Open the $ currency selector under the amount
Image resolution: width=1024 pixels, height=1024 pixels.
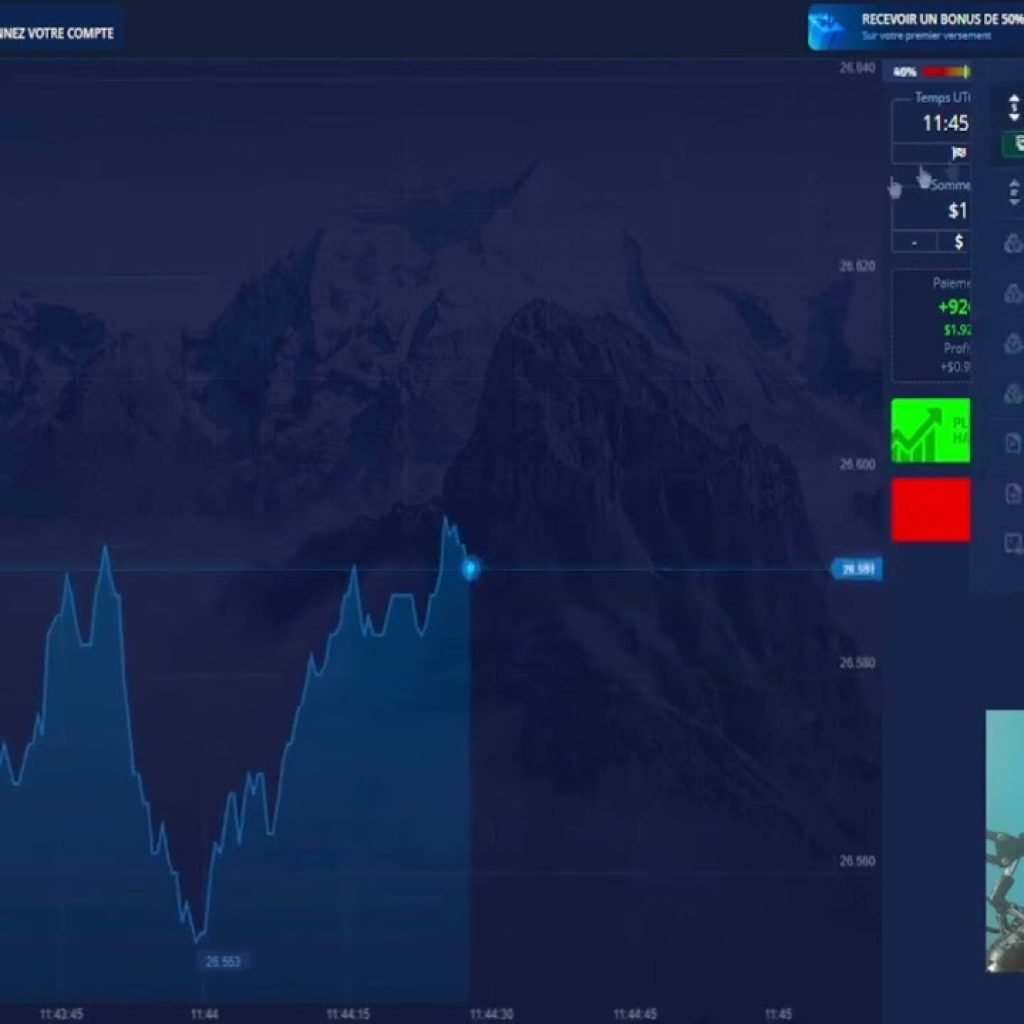click(x=957, y=242)
